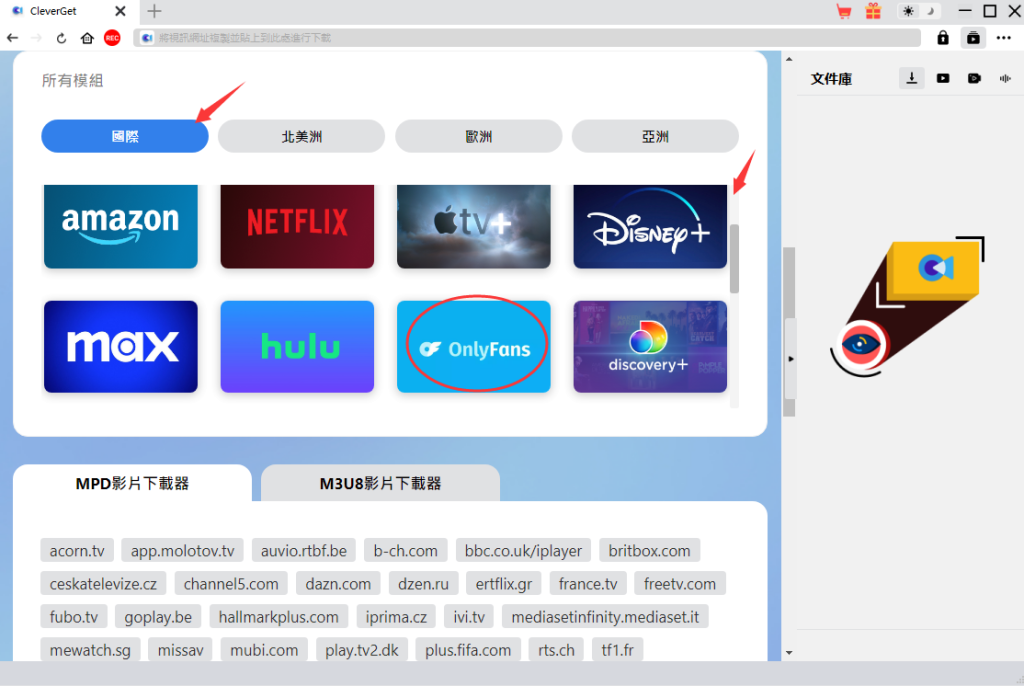Viewport: 1024px width, 686px height.
Task: Open the shopping cart icon
Action: (844, 11)
